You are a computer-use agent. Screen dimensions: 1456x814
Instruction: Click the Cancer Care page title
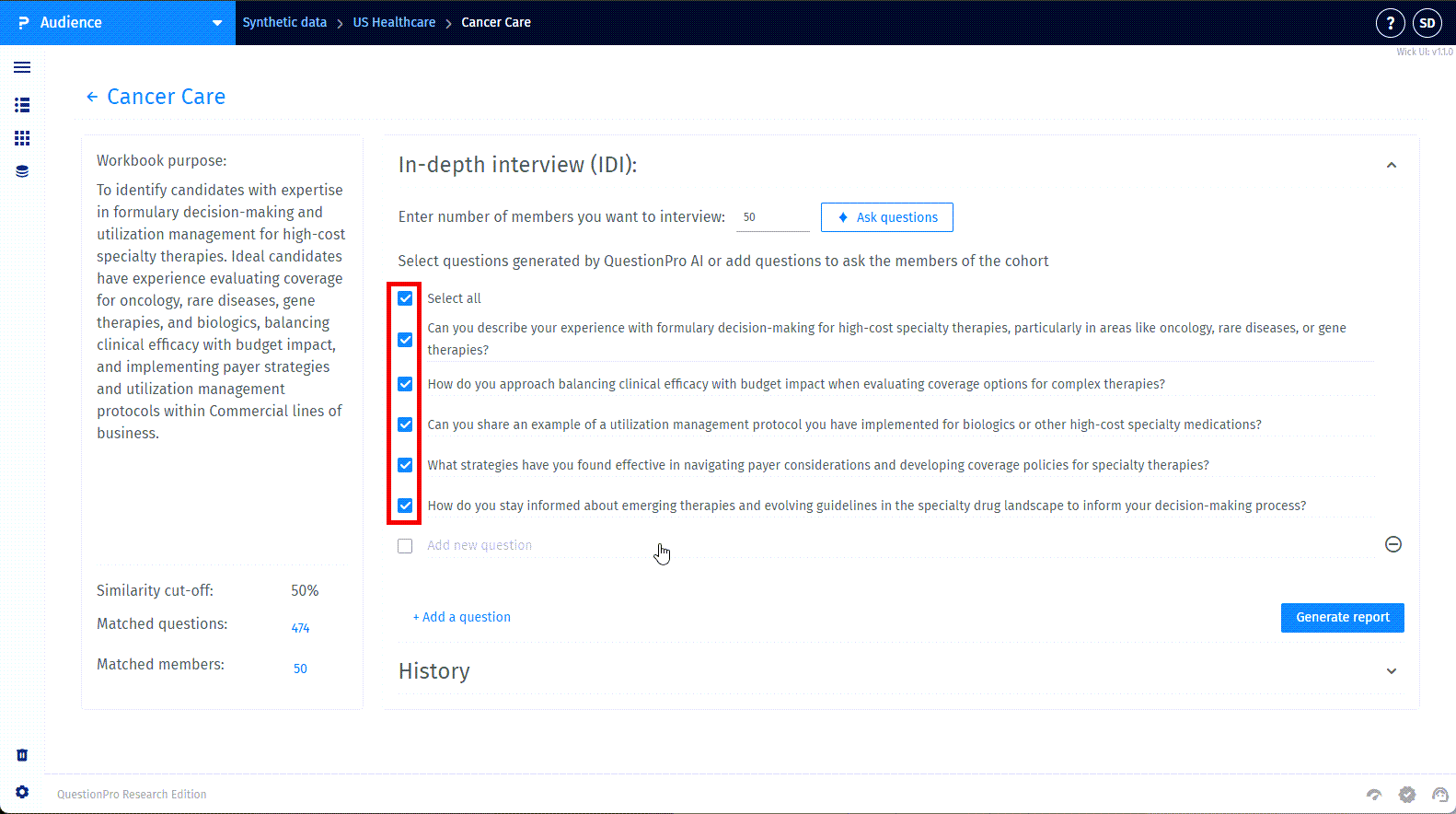[x=167, y=97]
